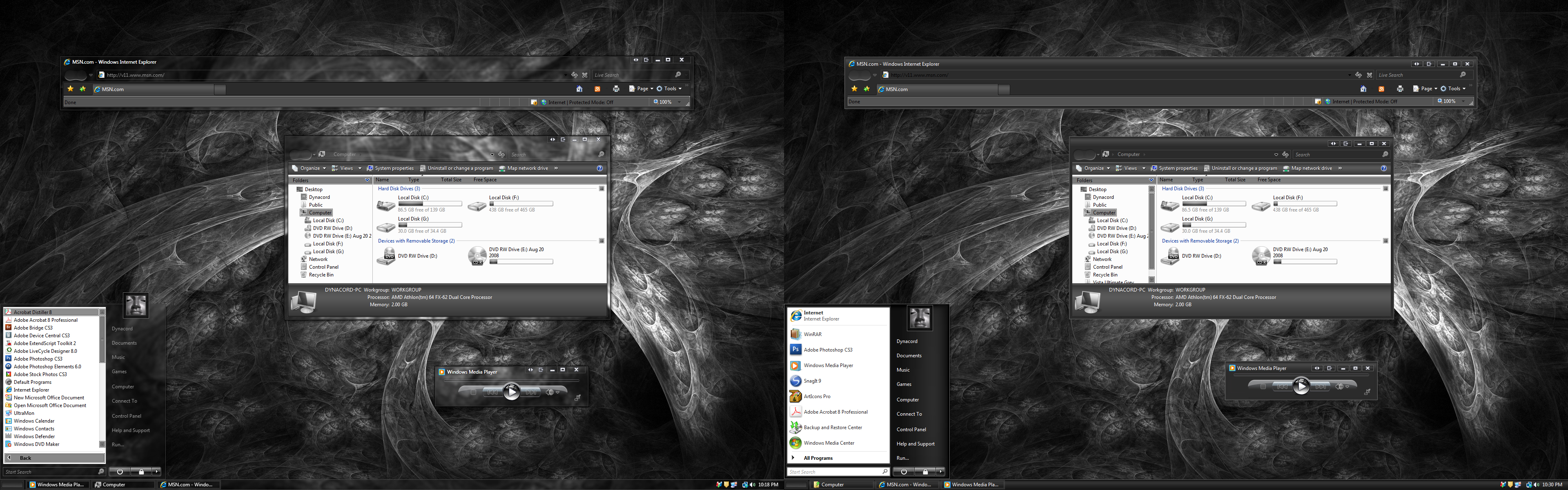
Task: Click user picture thumbnail in right Start menu
Action: pos(919,318)
